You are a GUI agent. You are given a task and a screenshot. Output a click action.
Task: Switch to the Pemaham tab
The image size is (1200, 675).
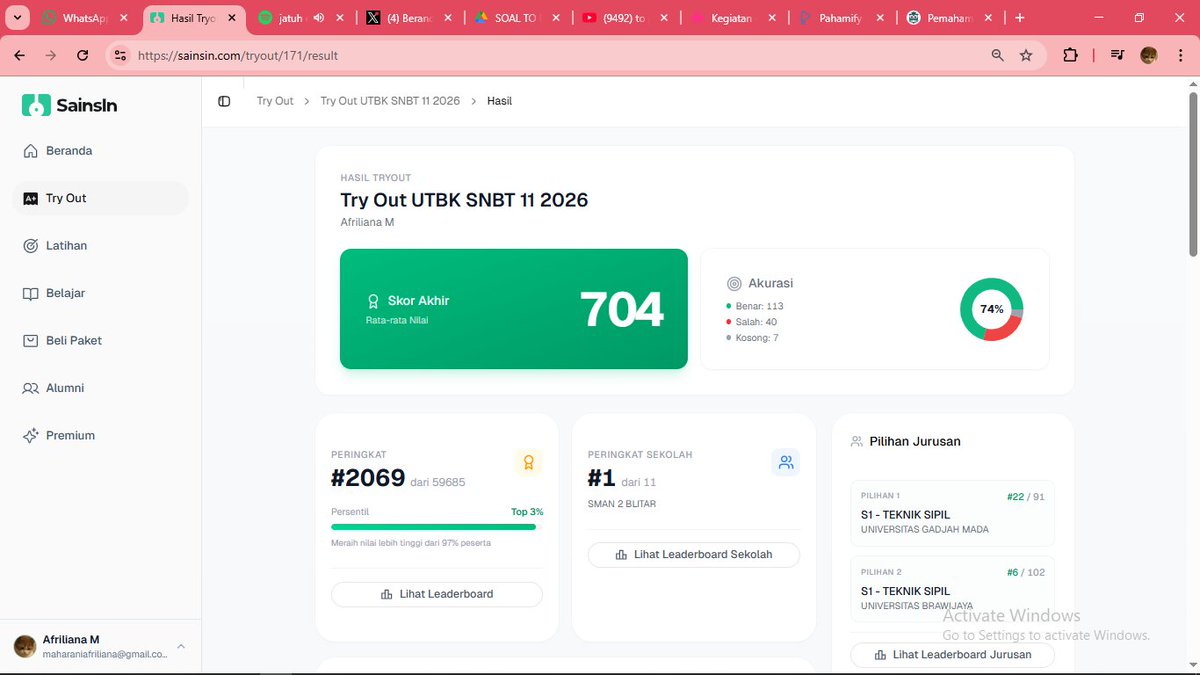click(950, 18)
